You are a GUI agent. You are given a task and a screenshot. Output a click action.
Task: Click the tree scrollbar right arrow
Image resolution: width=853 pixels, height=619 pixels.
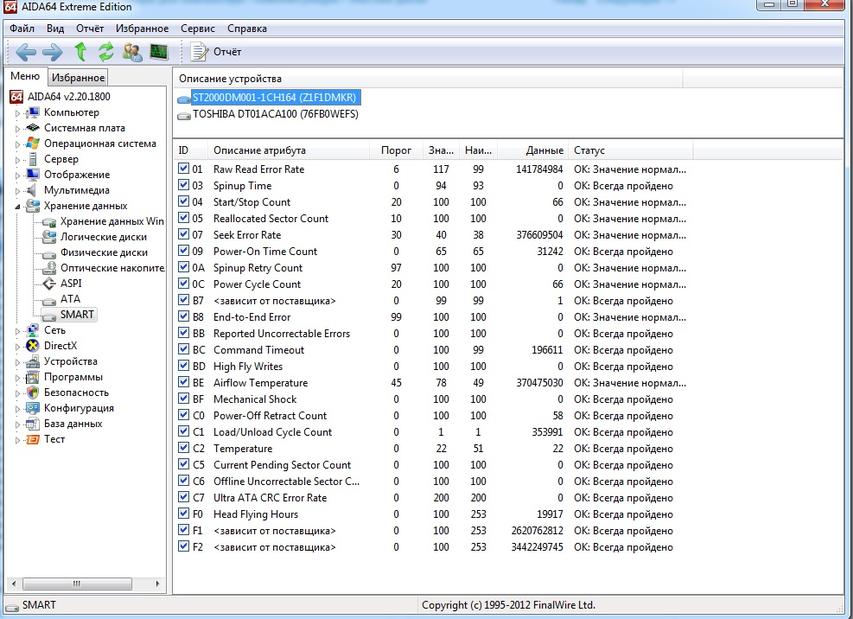point(158,584)
